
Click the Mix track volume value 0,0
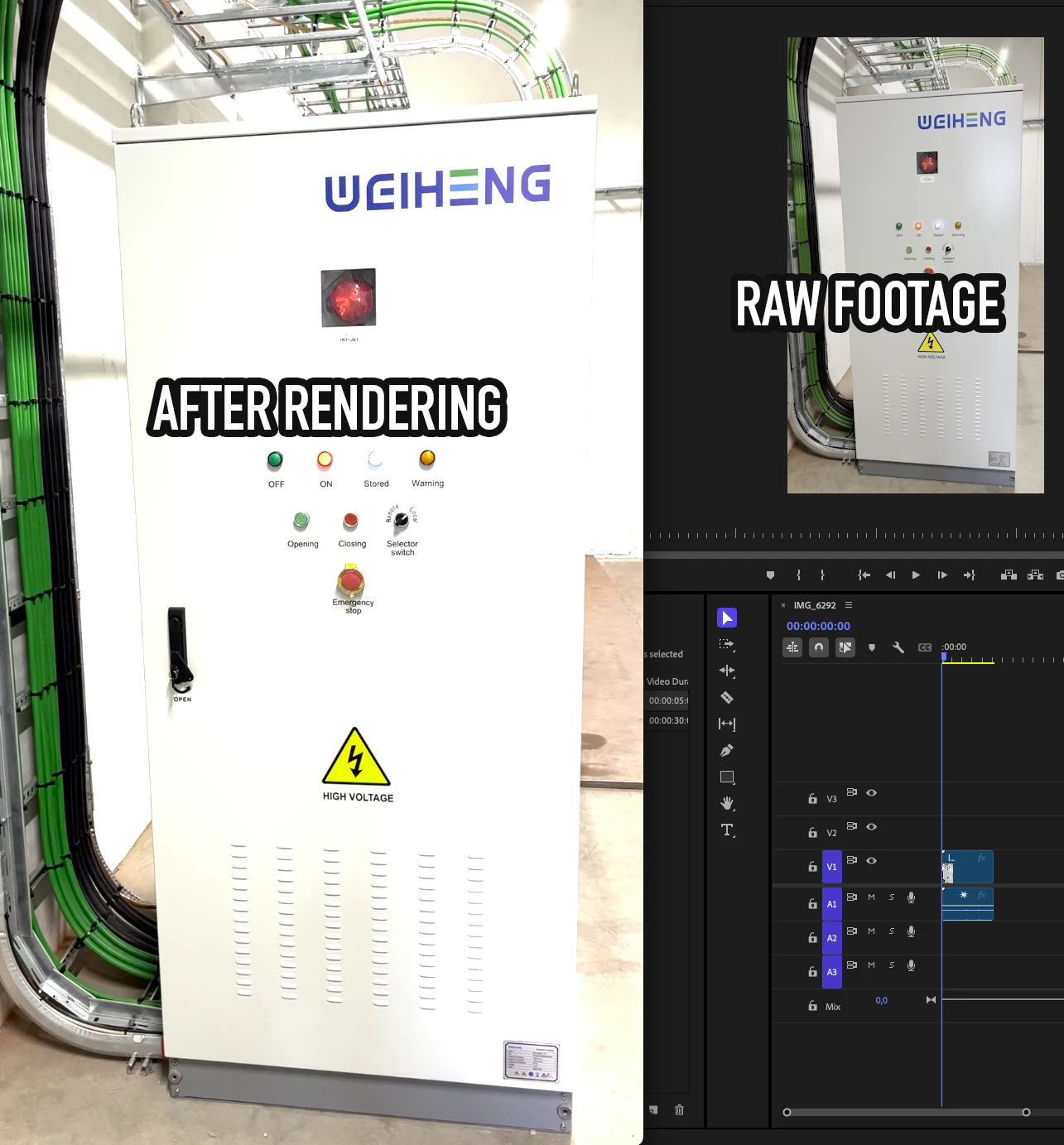881,1001
